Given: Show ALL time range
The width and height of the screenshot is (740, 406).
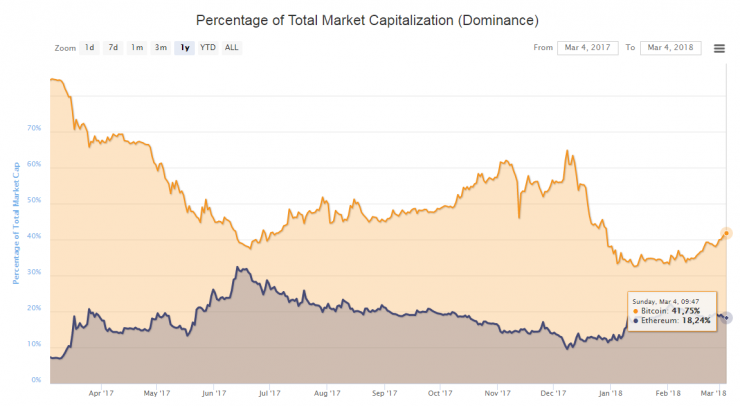Looking at the screenshot, I should point(231,48).
